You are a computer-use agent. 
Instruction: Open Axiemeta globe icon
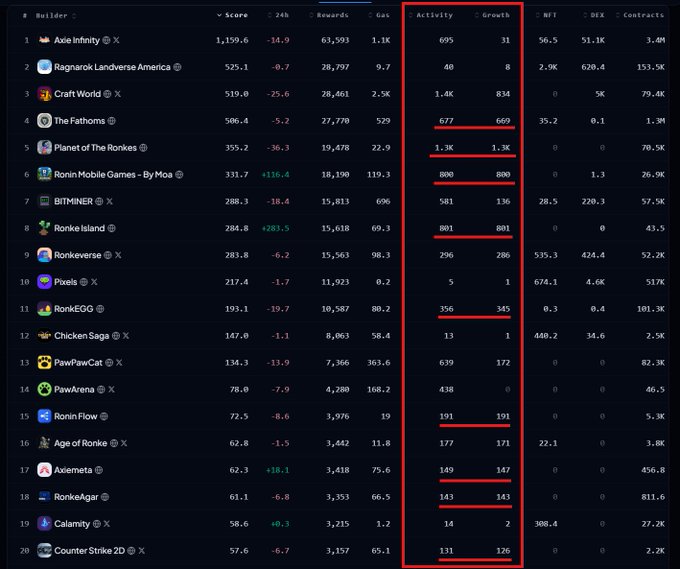99,471
